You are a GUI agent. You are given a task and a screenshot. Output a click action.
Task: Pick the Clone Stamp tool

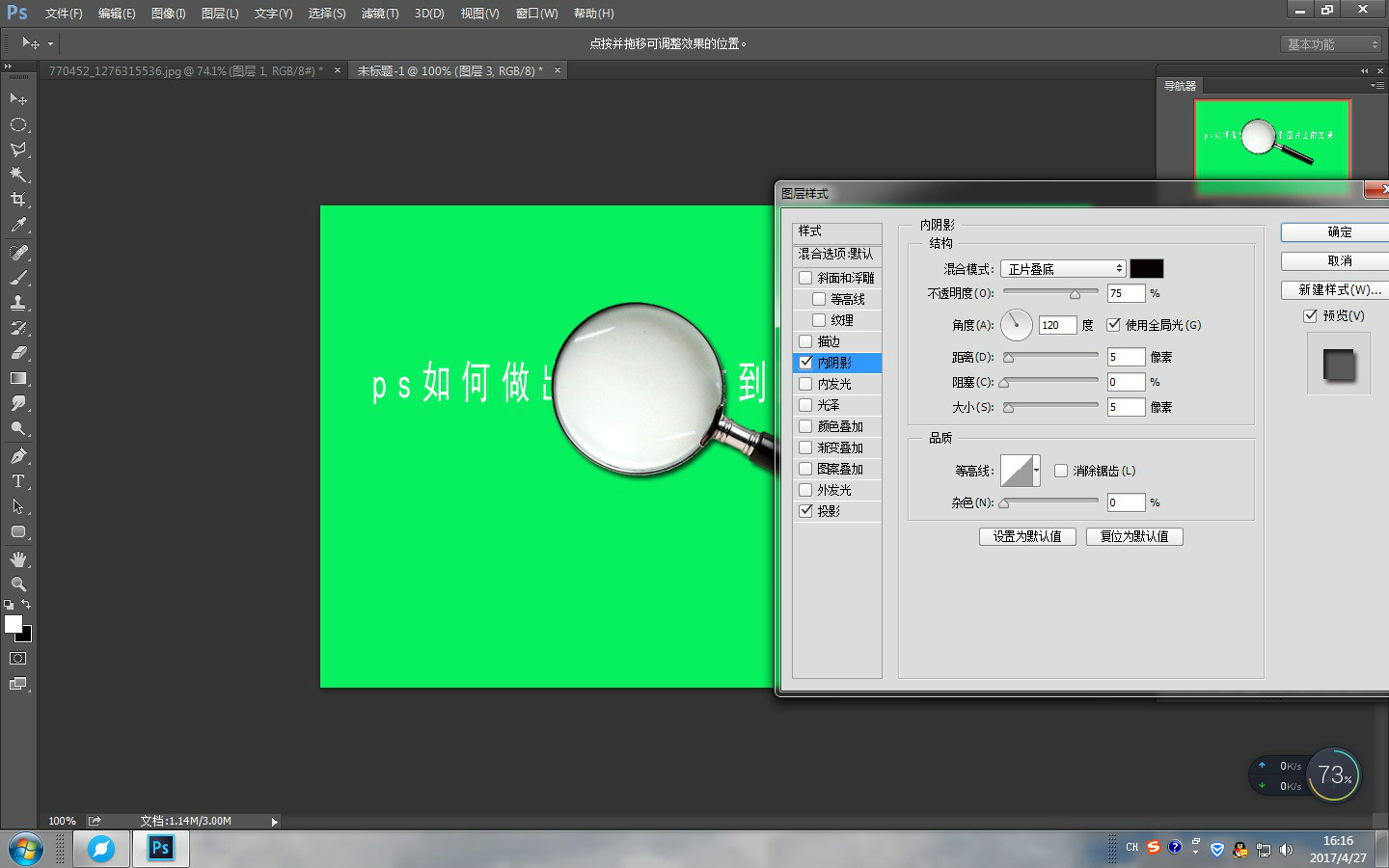coord(18,302)
